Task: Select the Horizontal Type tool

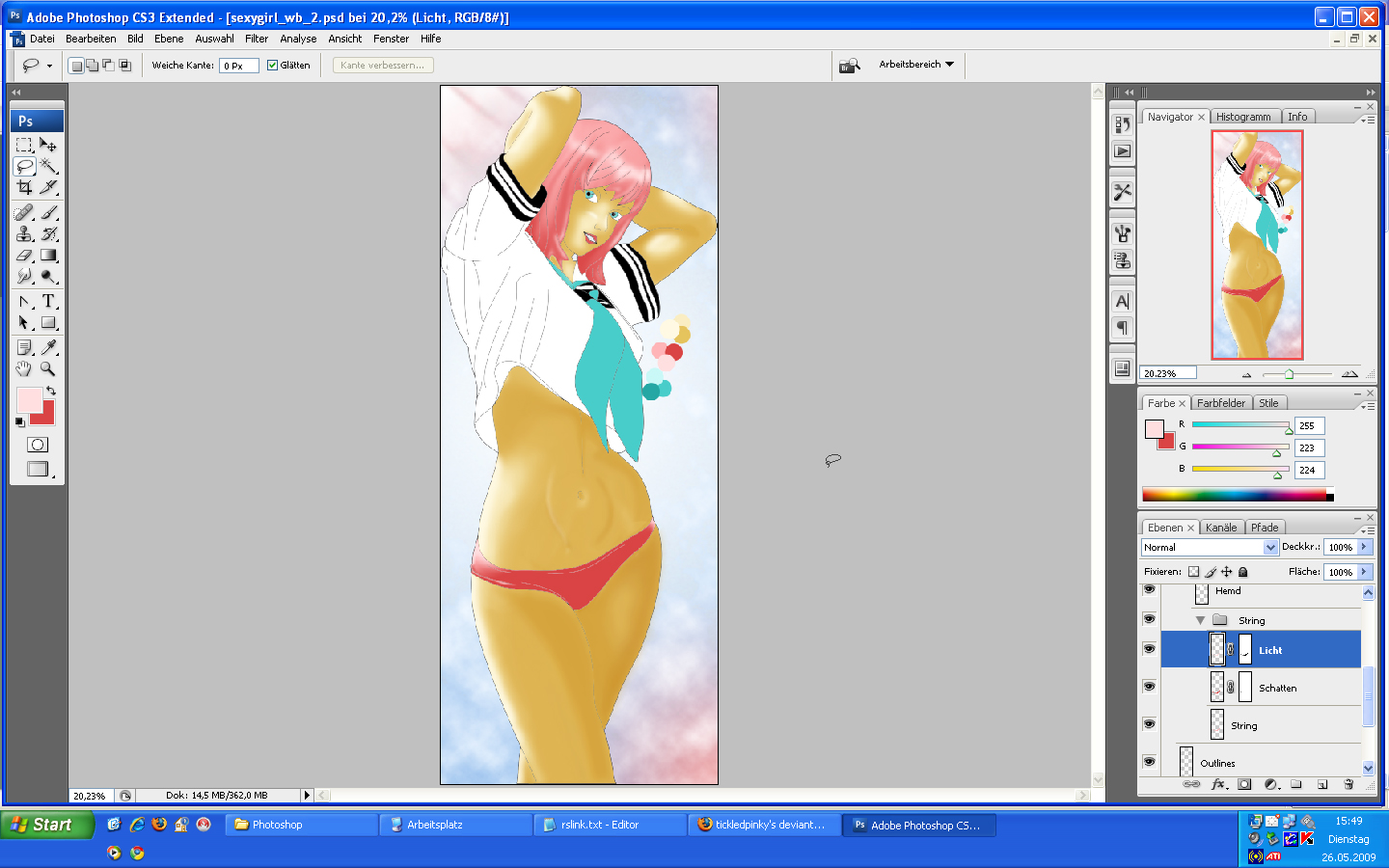Action: click(x=49, y=301)
